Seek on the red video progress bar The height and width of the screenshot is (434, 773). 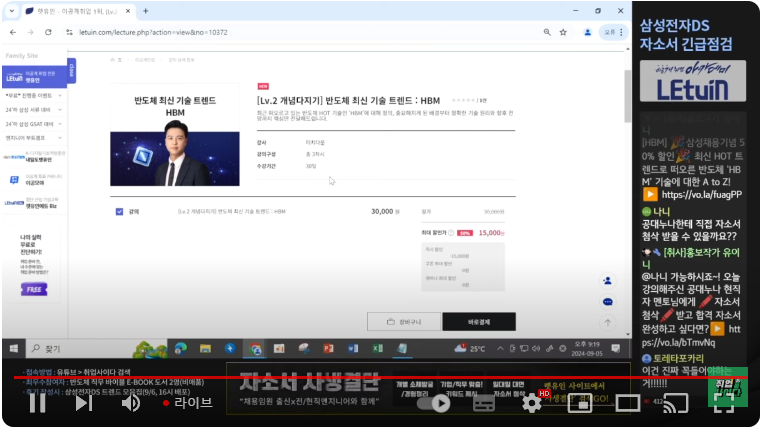coord(300,379)
